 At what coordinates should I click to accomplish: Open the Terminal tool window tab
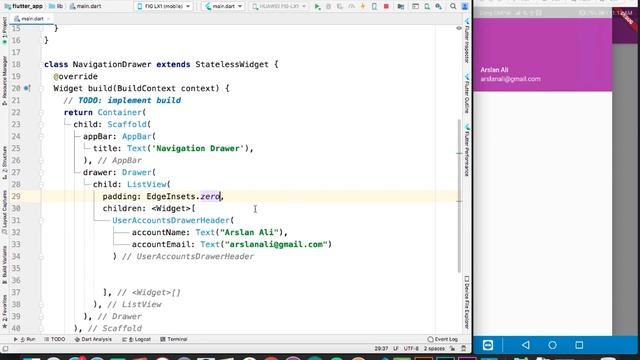coord(174,340)
